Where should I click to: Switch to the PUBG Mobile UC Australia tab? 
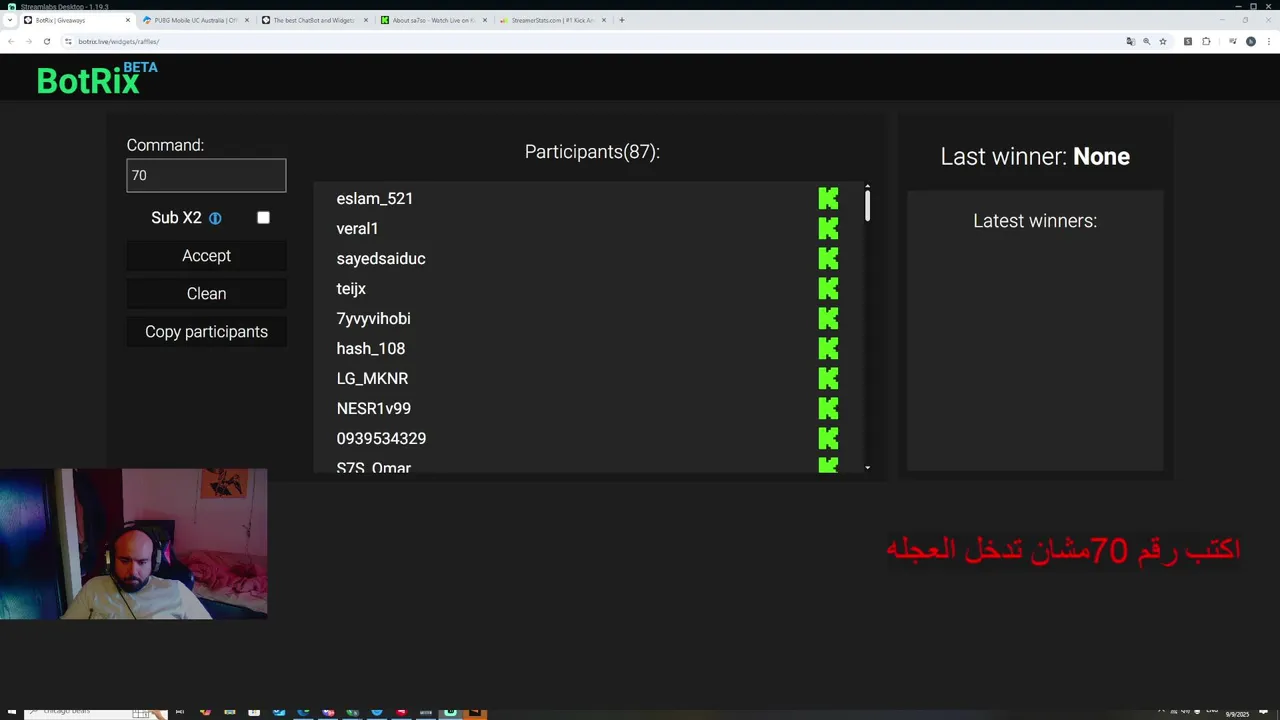(x=195, y=20)
